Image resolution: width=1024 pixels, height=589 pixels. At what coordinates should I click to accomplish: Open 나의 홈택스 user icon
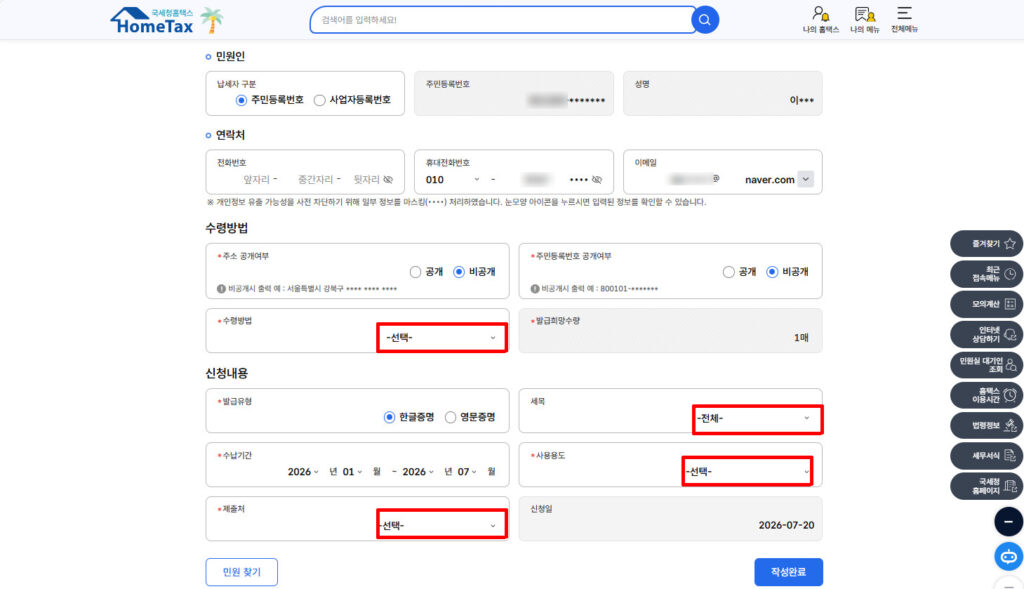click(820, 20)
